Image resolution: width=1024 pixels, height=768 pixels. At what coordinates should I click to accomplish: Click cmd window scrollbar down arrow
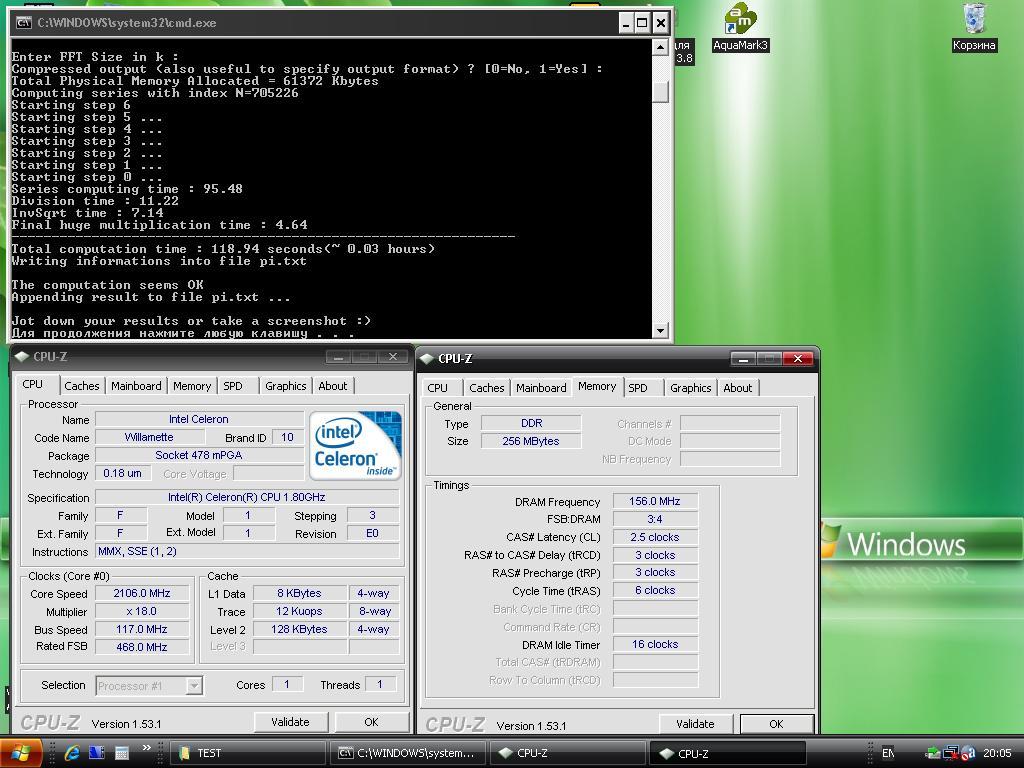coord(660,330)
